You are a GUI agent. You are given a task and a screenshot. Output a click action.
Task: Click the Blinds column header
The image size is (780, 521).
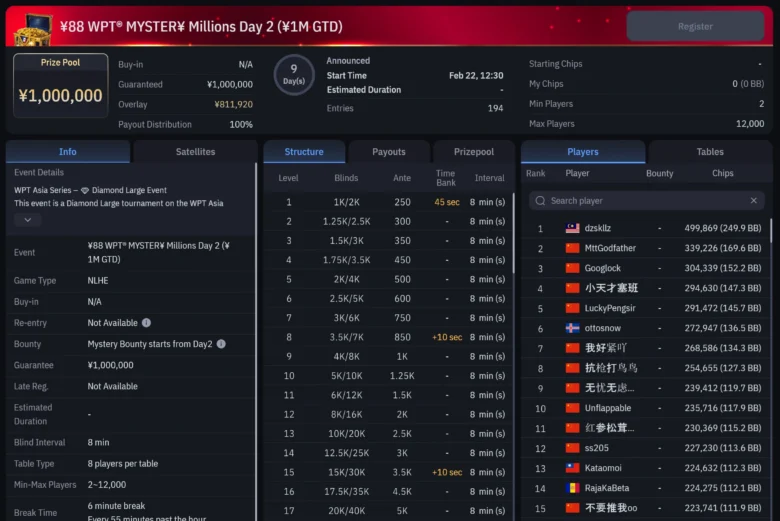(x=346, y=178)
